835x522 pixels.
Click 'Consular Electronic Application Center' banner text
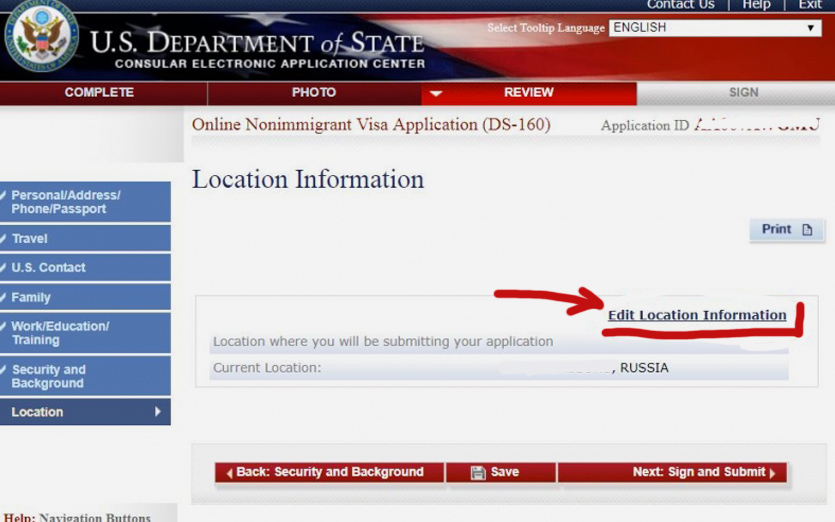click(x=270, y=64)
